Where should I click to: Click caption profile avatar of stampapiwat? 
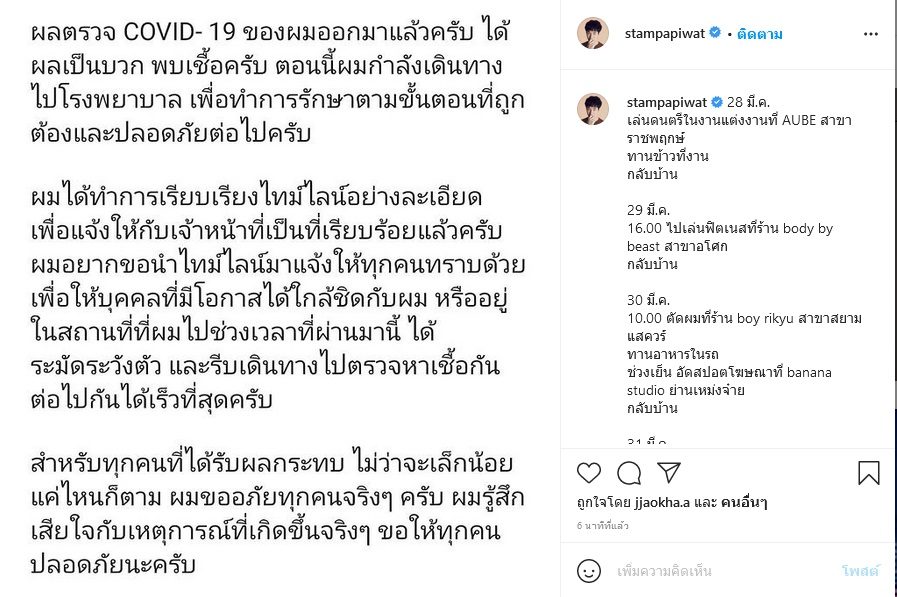(x=593, y=109)
